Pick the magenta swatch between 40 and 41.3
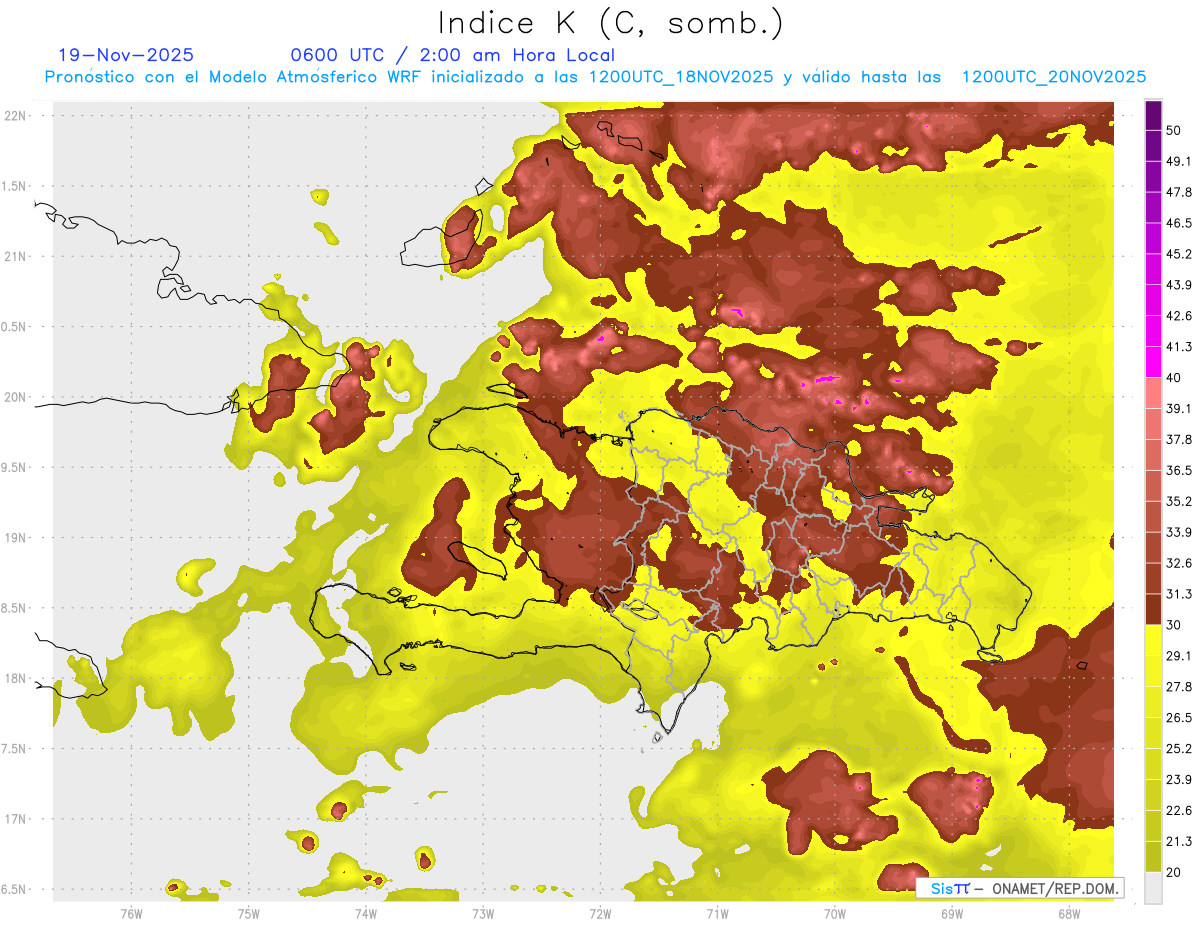Image resolution: width=1200 pixels, height=927 pixels. tap(1153, 362)
